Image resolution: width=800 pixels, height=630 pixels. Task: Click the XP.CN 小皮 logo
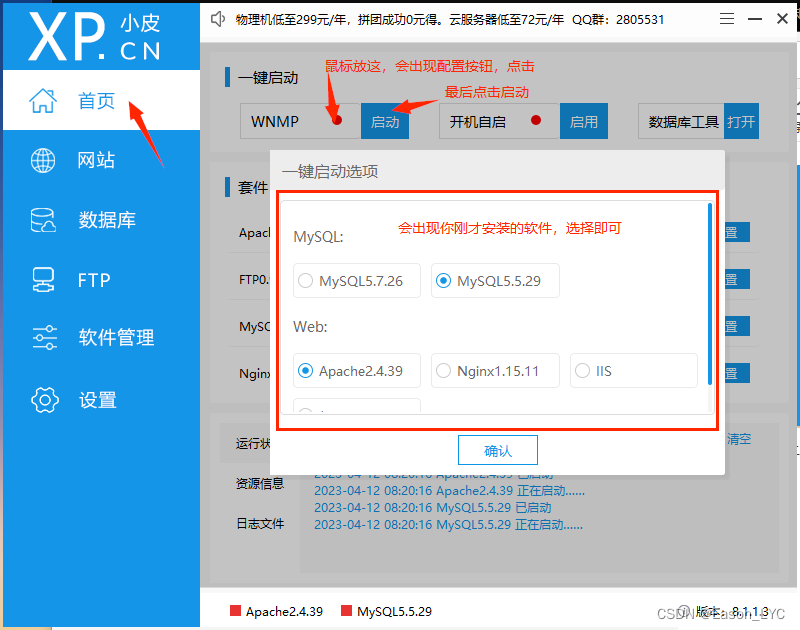[95, 37]
